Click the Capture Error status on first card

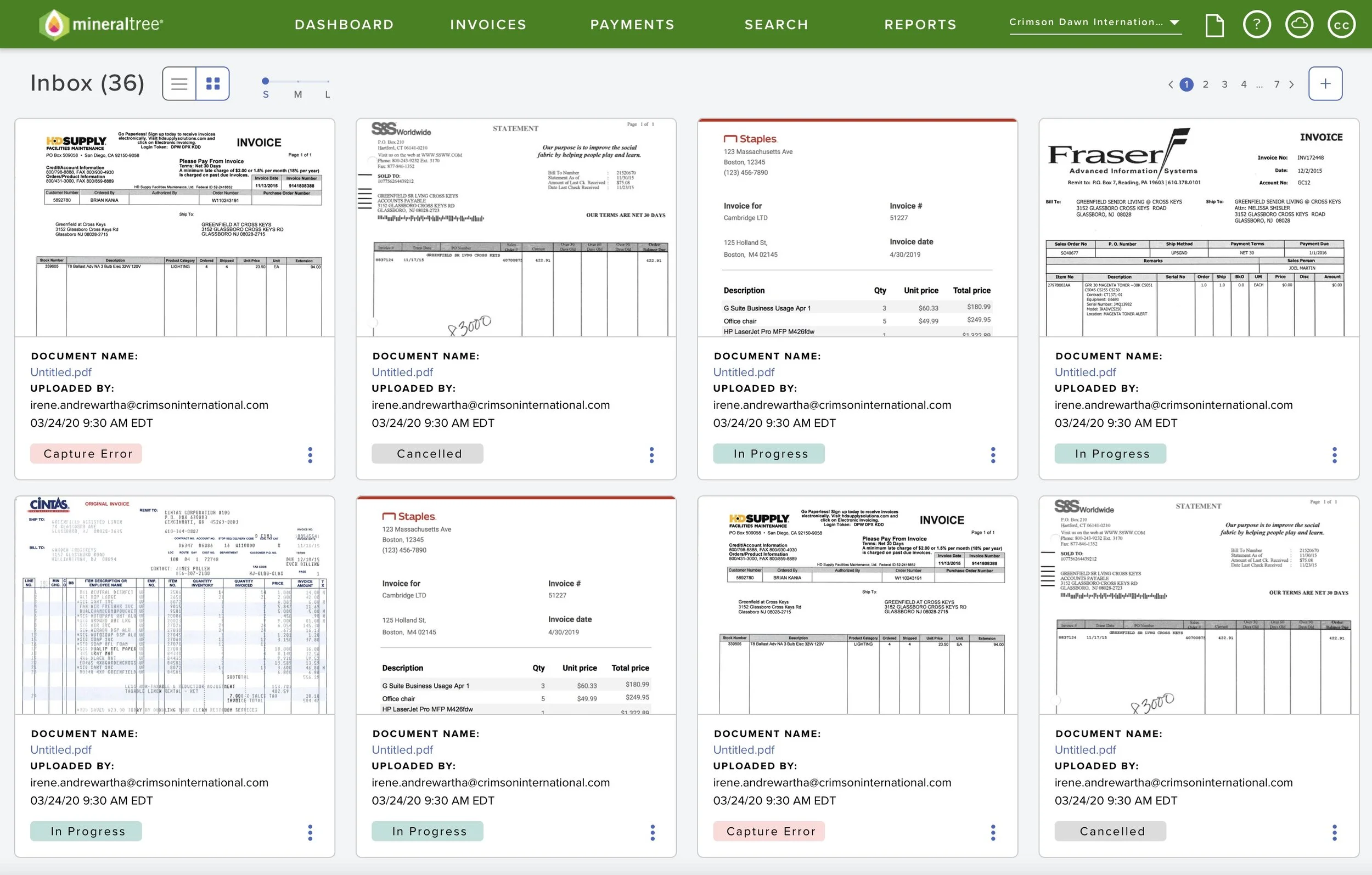tap(86, 454)
